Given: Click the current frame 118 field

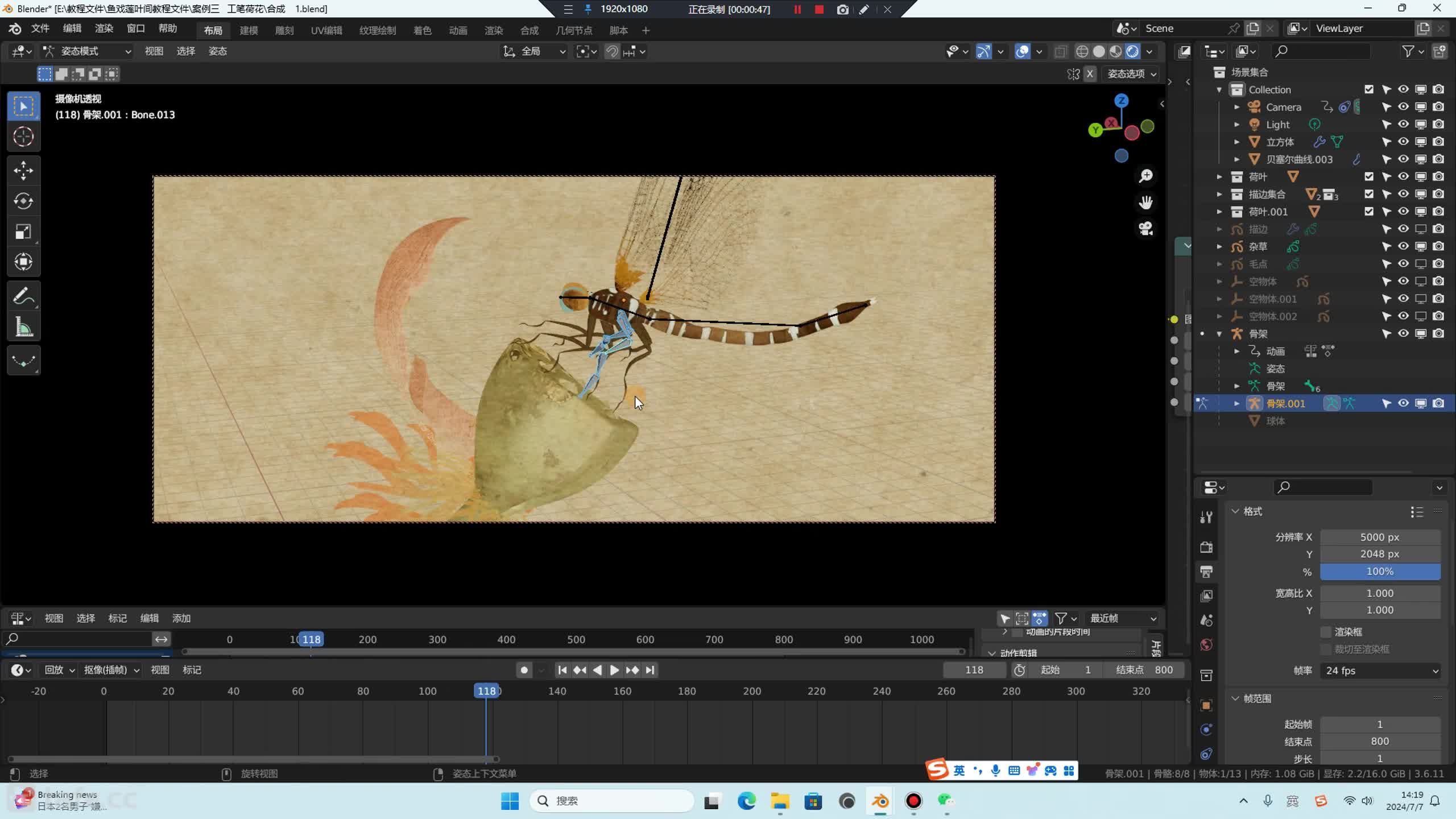Looking at the screenshot, I should (974, 670).
